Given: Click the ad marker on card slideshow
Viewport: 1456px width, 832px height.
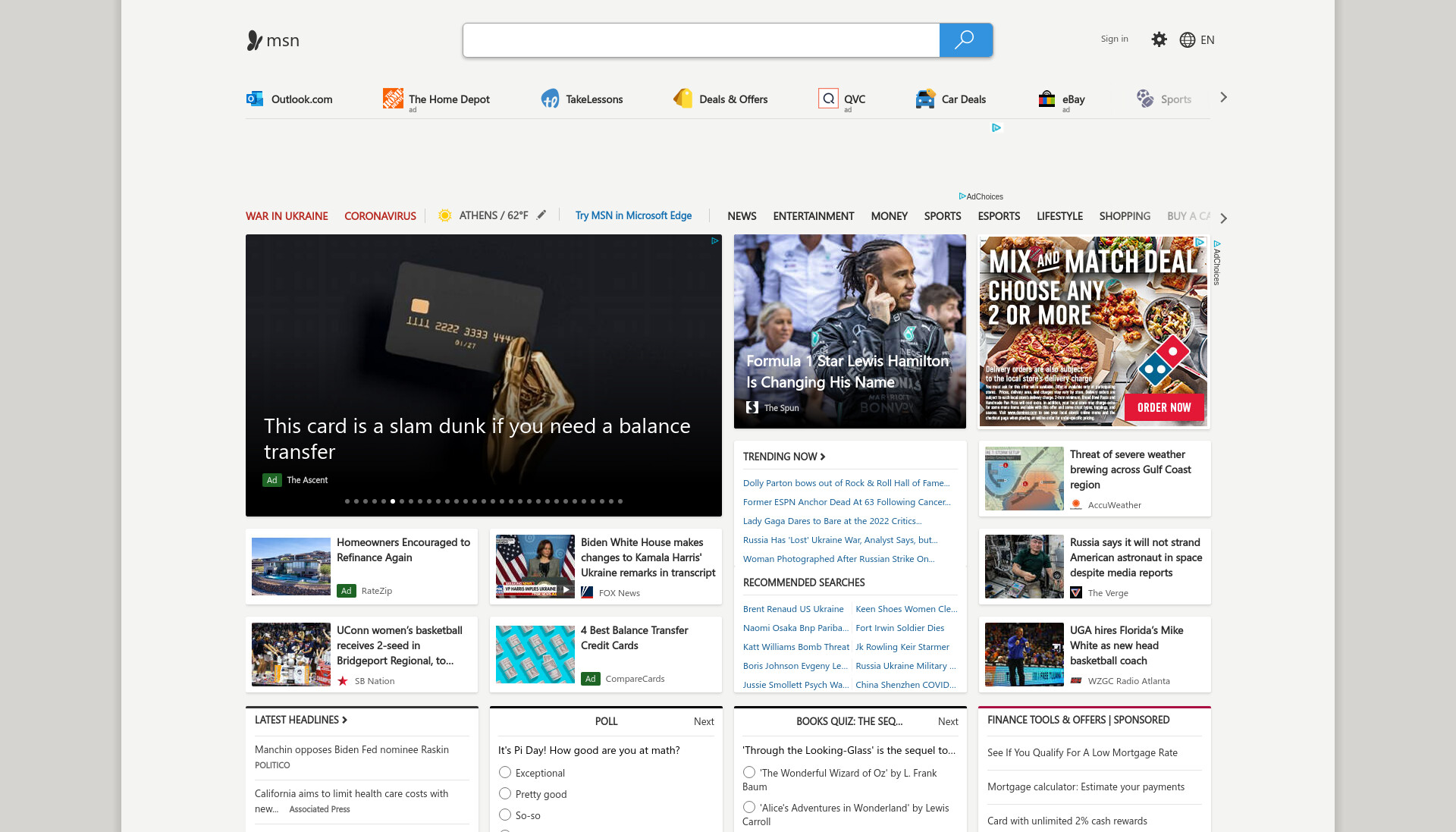Looking at the screenshot, I should (714, 241).
